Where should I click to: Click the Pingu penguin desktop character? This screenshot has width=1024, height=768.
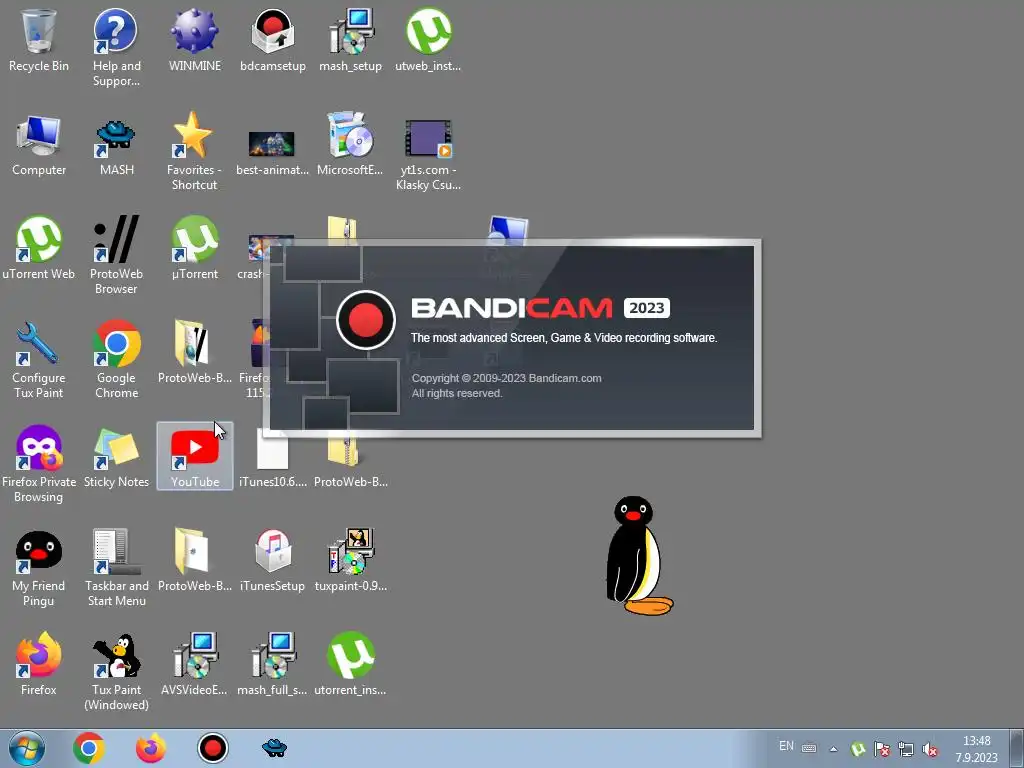click(639, 556)
